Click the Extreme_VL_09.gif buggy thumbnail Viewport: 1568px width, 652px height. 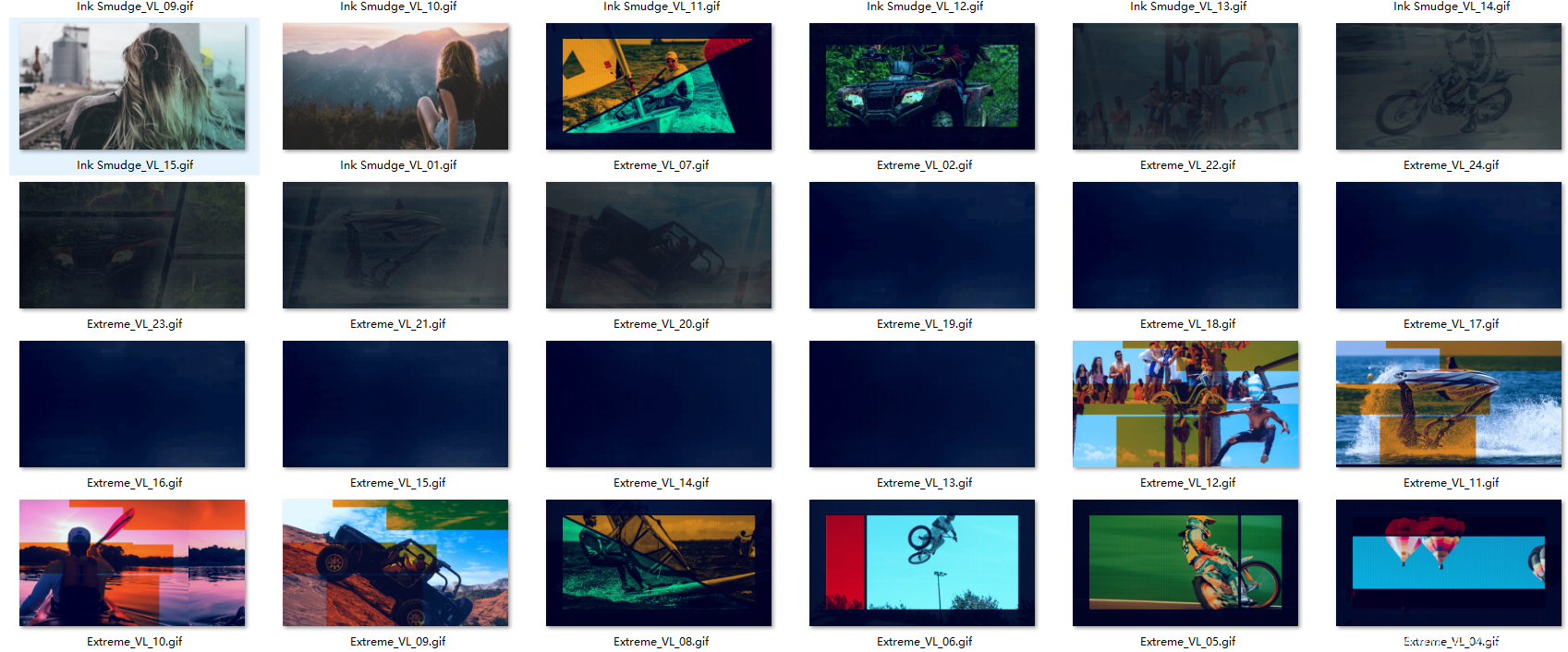click(x=395, y=563)
